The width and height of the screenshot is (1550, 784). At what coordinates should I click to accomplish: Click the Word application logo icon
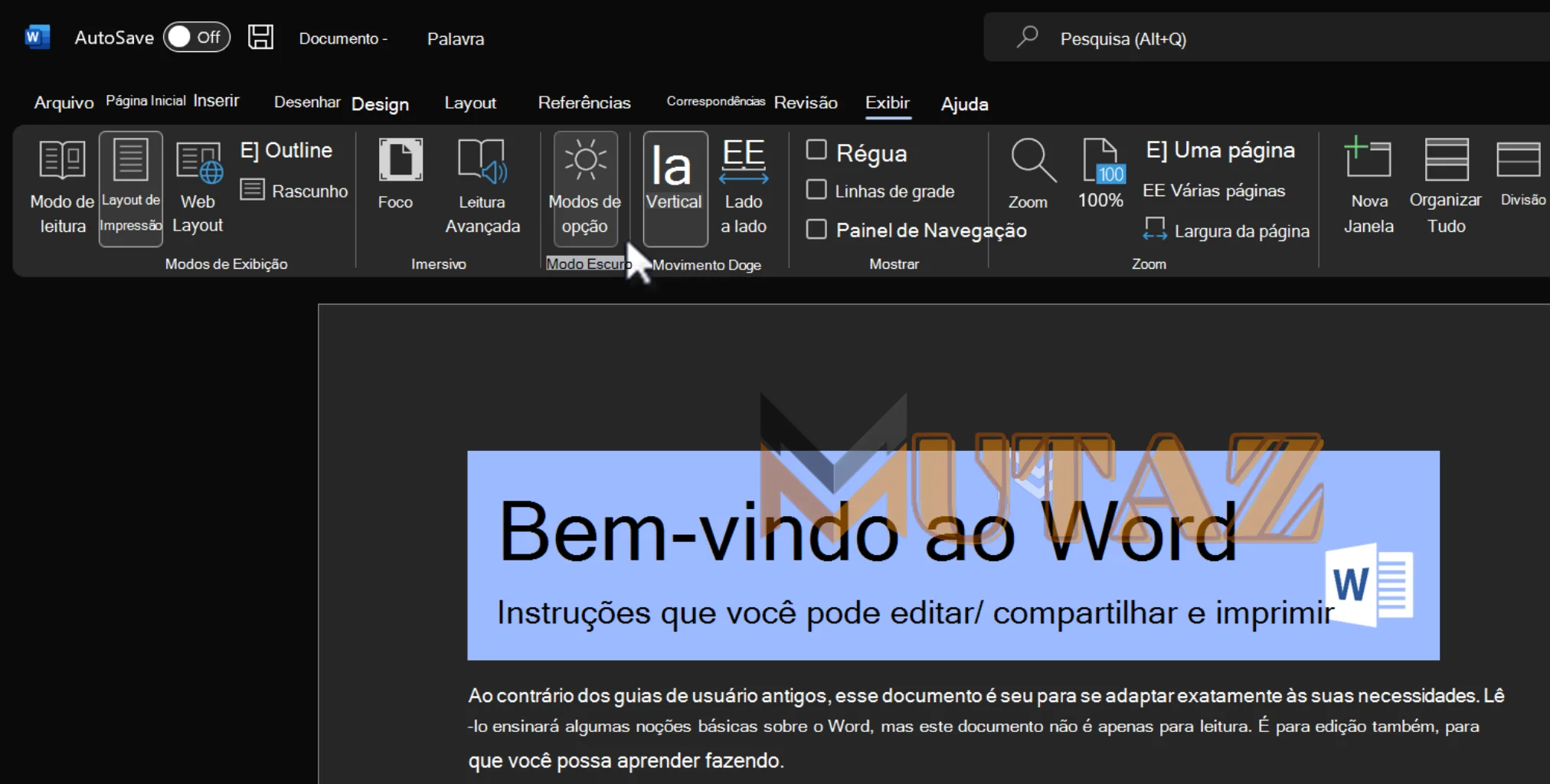37,37
